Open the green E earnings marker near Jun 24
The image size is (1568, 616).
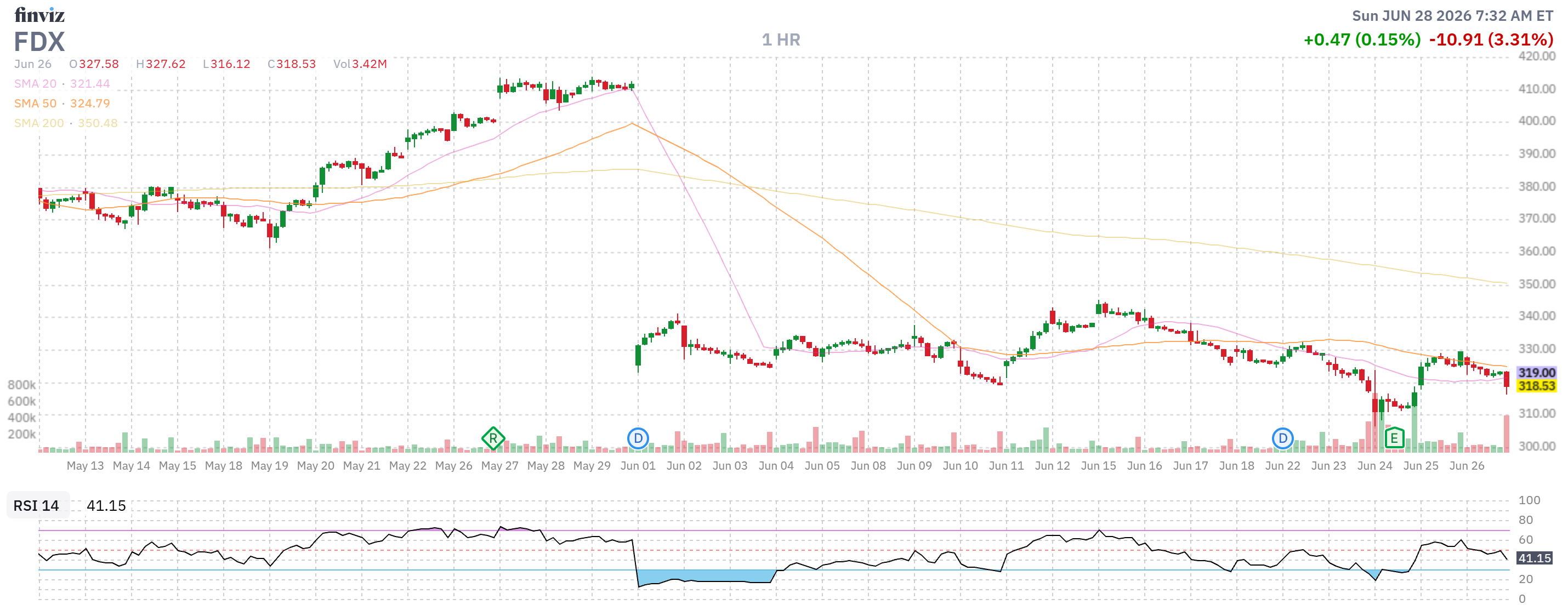[x=1394, y=438]
